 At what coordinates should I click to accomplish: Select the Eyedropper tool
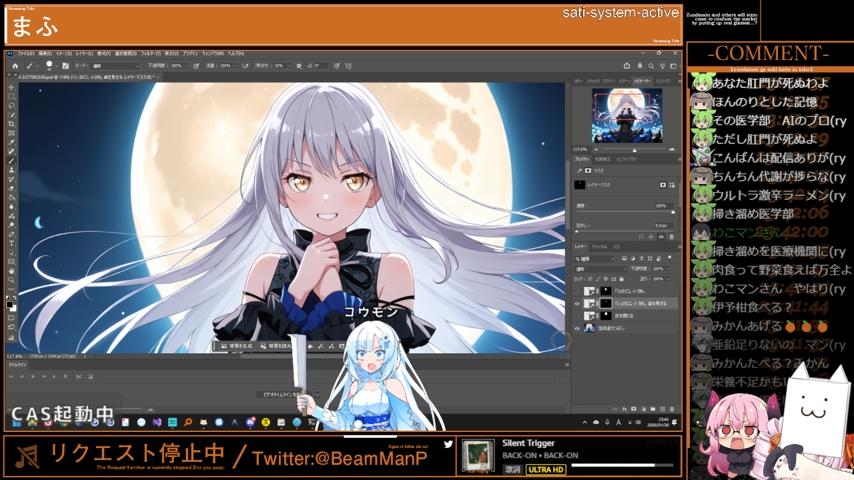[x=12, y=142]
